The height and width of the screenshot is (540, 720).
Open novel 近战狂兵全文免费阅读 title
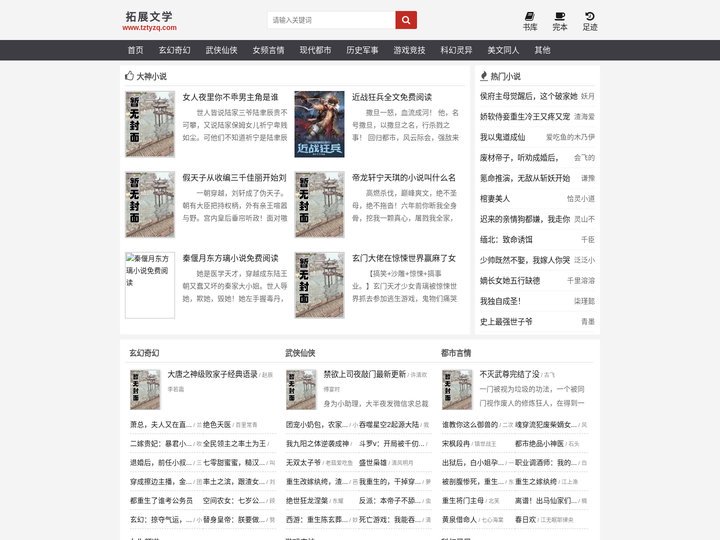click(392, 97)
